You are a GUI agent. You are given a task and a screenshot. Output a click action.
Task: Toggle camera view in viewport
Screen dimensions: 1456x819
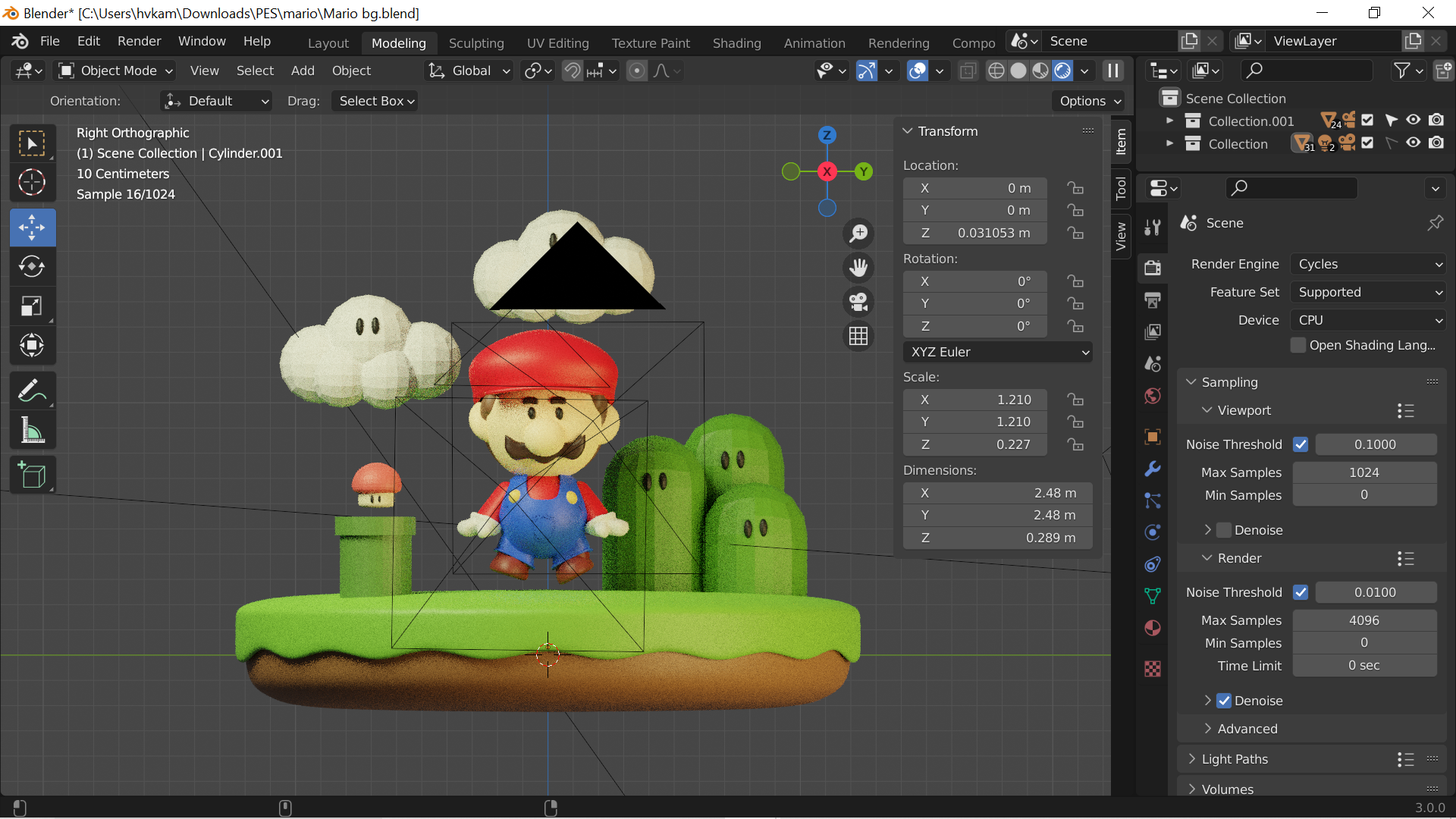coord(858,302)
